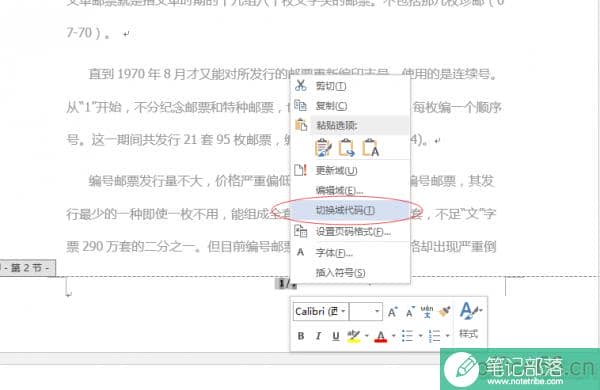
Task: Click the Phonetic Guide (wén) icon
Action: coord(427,312)
